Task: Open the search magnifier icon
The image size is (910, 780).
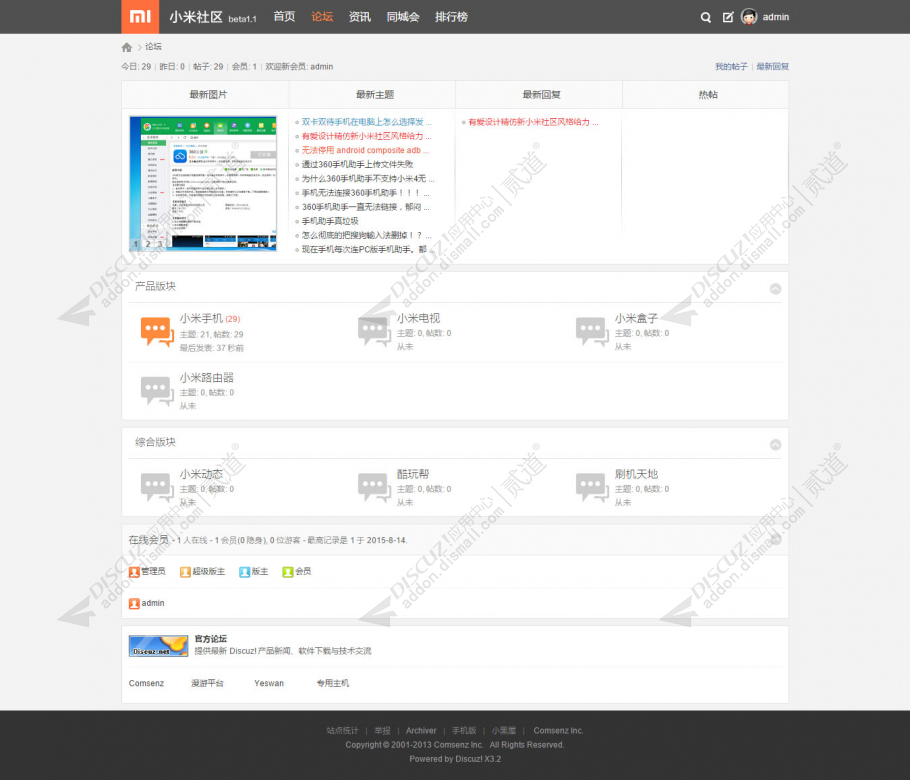Action: [706, 17]
